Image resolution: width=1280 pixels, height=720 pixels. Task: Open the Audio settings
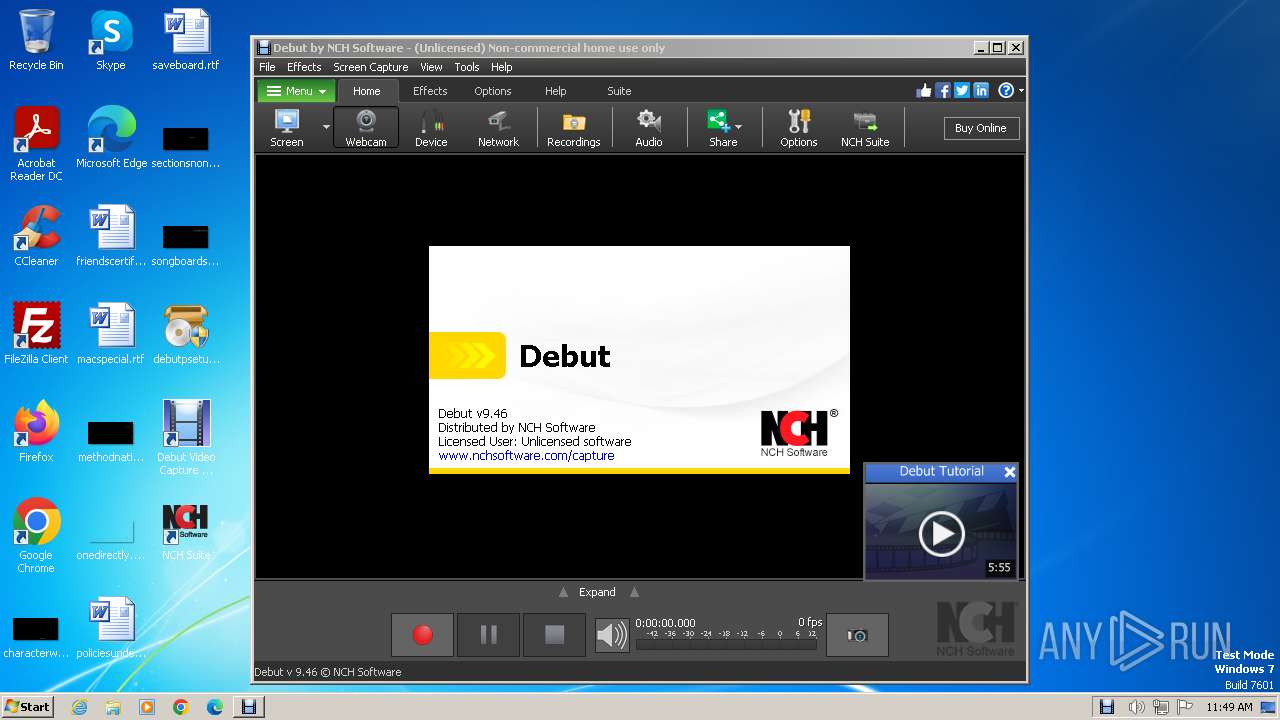[649, 128]
